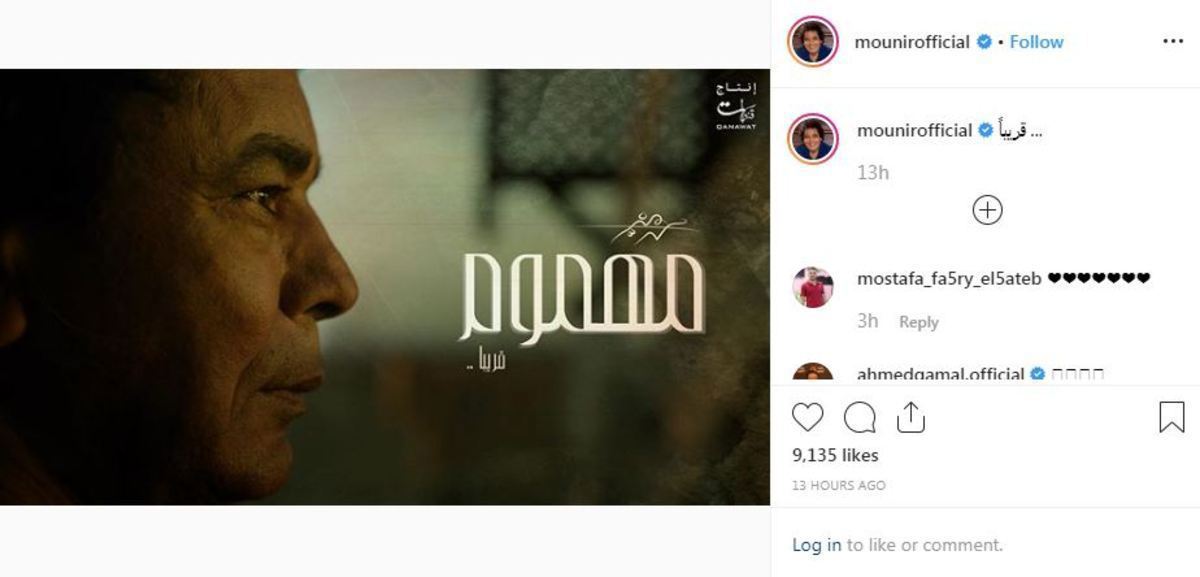Click the 13 HOURS AGO timestamp

click(x=838, y=485)
